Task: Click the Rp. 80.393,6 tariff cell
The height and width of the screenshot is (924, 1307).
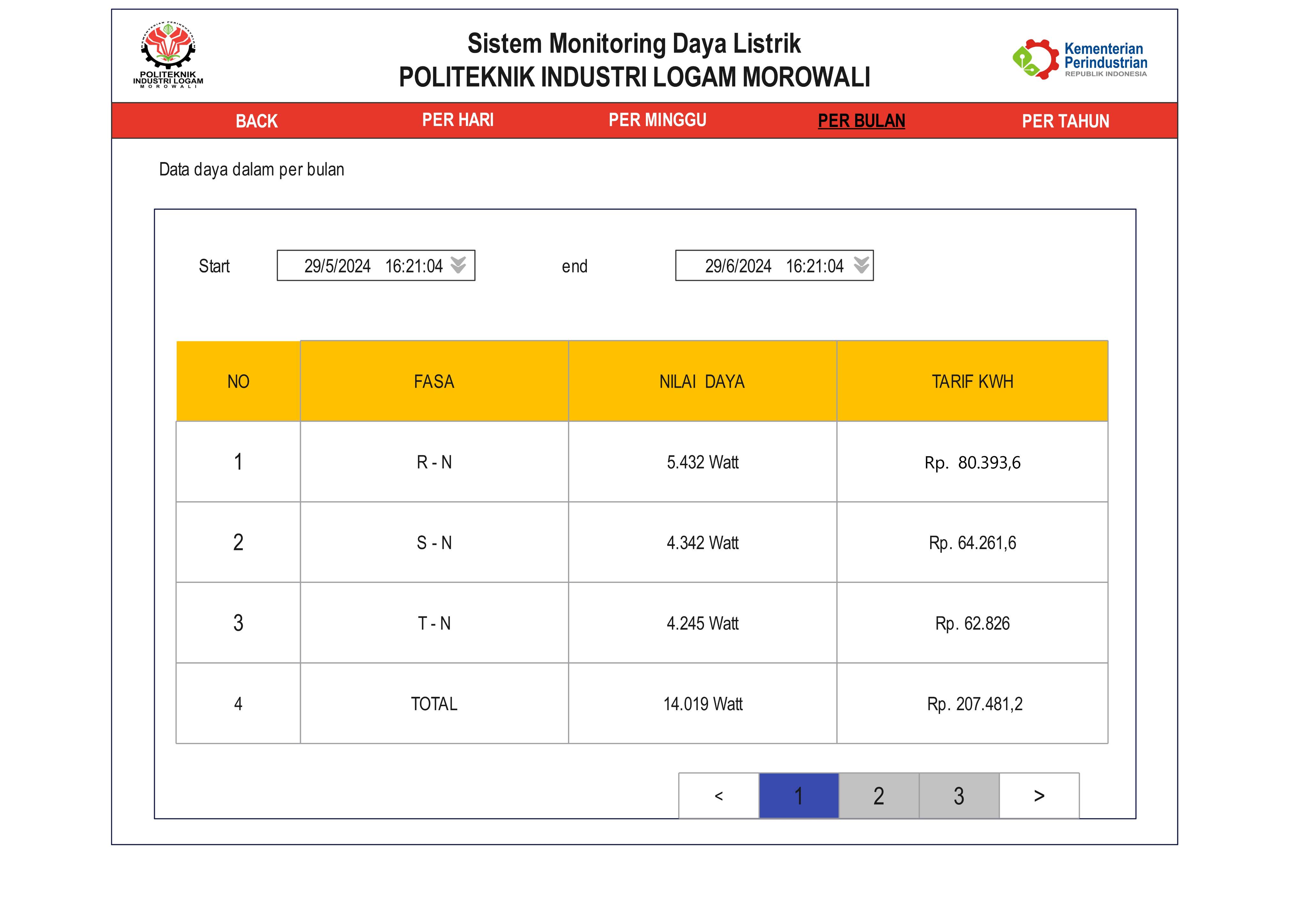Action: pos(972,462)
